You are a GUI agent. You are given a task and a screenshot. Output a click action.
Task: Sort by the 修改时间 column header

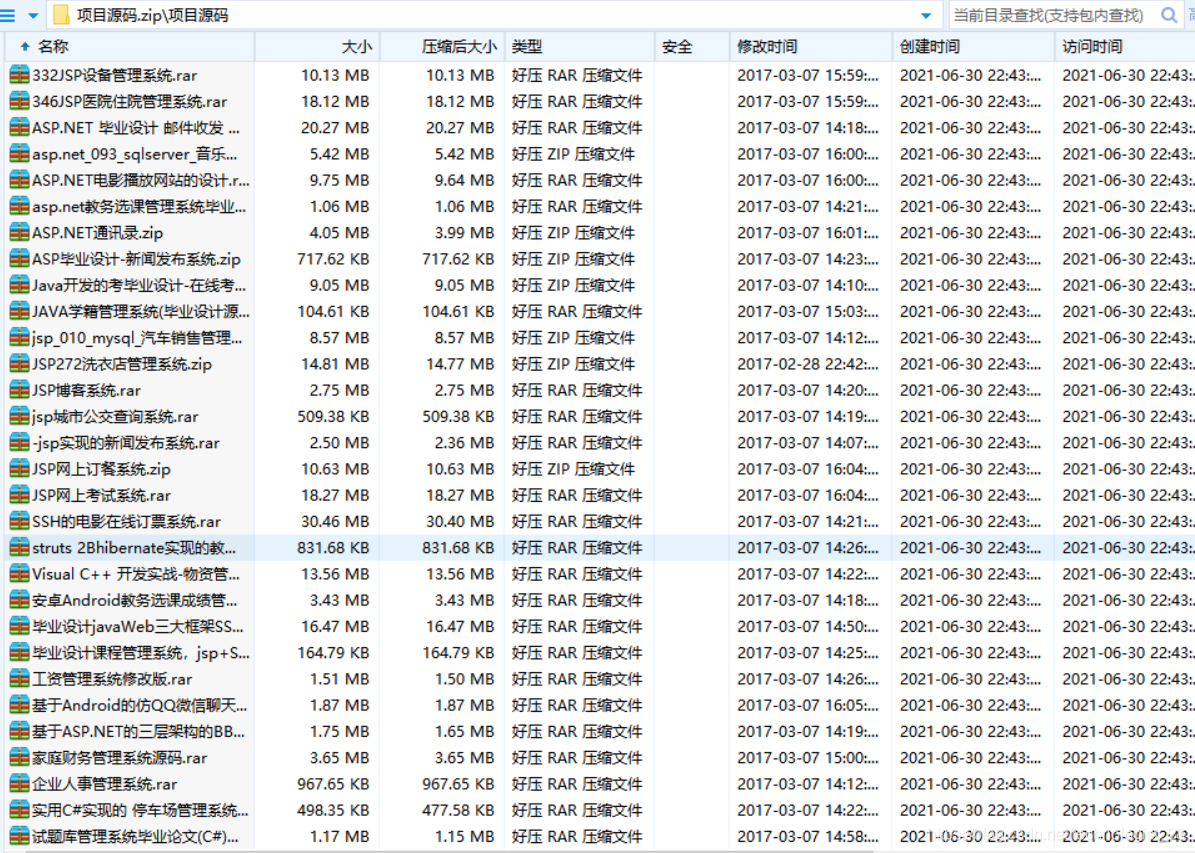811,46
